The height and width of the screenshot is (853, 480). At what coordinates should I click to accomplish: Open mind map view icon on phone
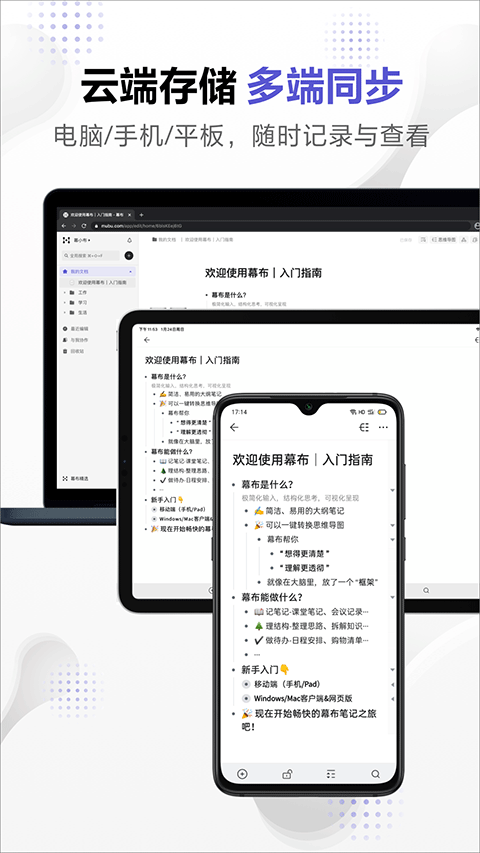[364, 427]
